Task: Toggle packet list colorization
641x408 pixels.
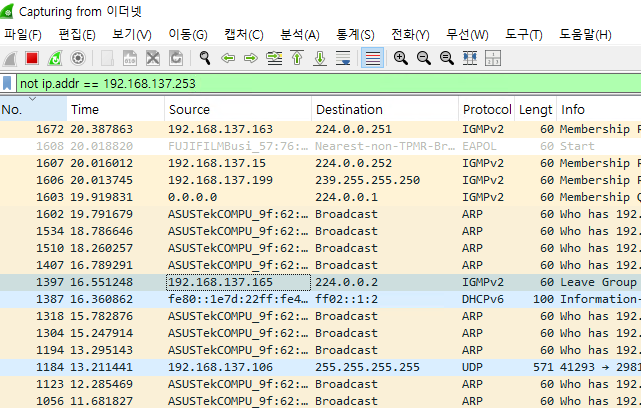Action: click(x=372, y=58)
